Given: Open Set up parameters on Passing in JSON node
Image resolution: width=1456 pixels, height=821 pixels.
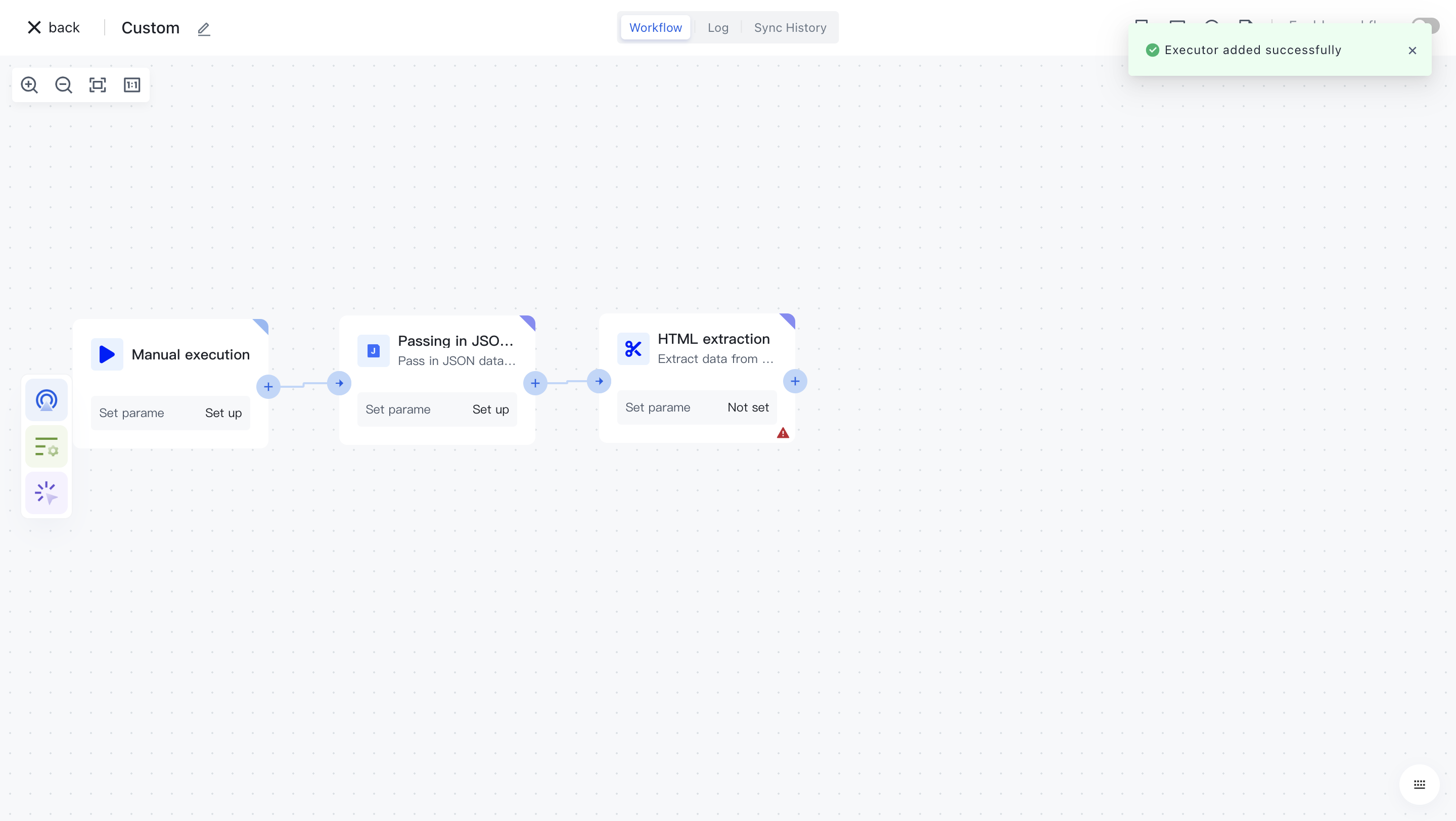Looking at the screenshot, I should 490,409.
